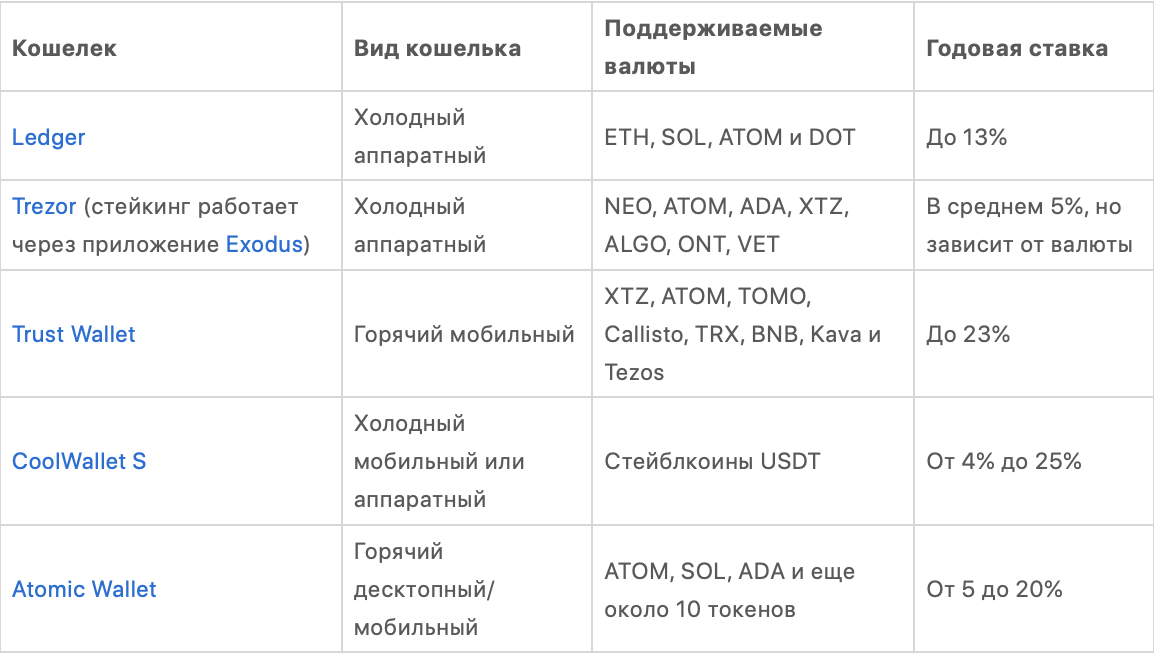The height and width of the screenshot is (654, 1154).
Task: Open the Ledger wallet link
Action: [x=48, y=137]
